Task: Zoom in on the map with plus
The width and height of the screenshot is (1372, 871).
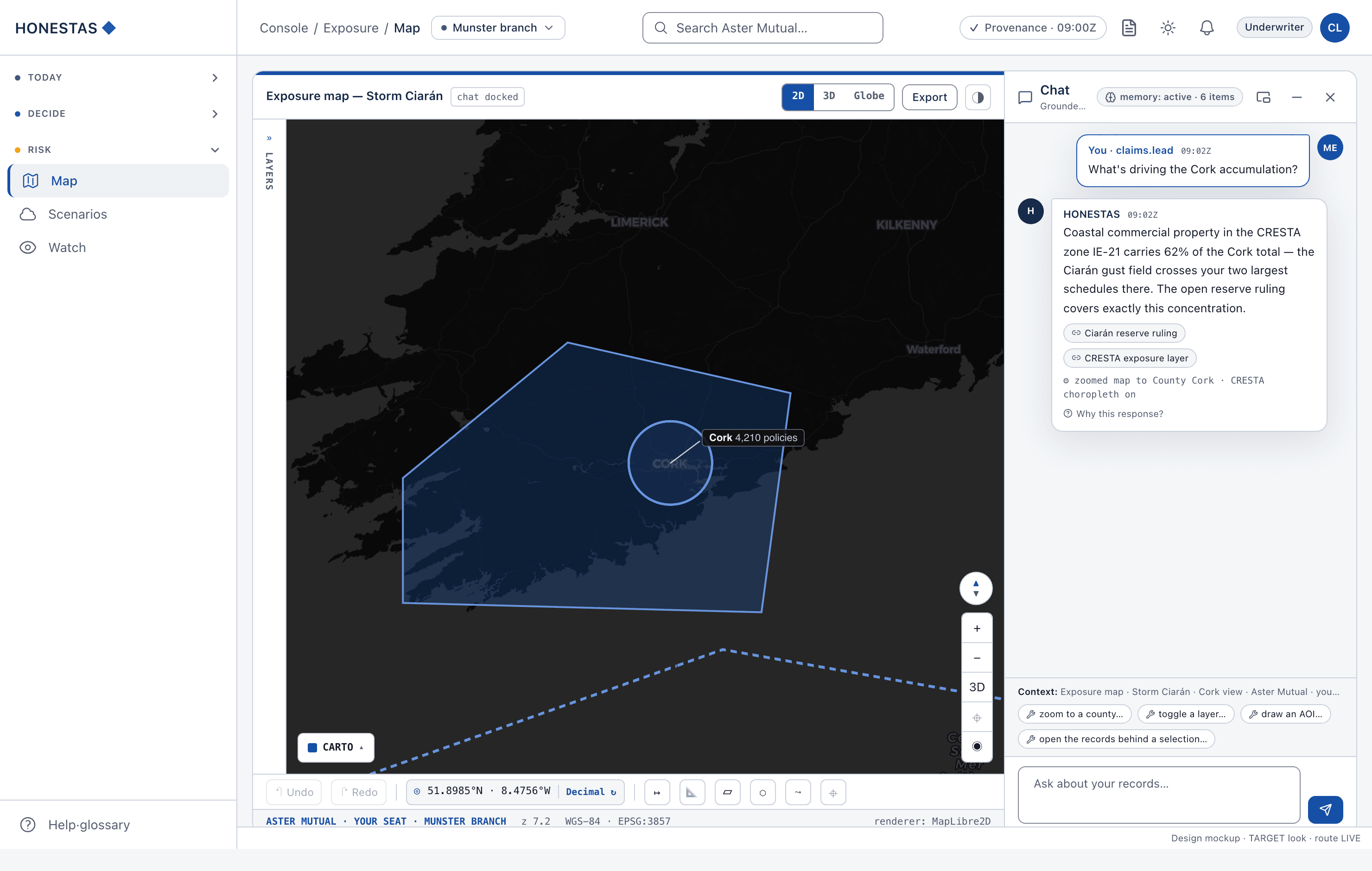Action: coord(977,628)
